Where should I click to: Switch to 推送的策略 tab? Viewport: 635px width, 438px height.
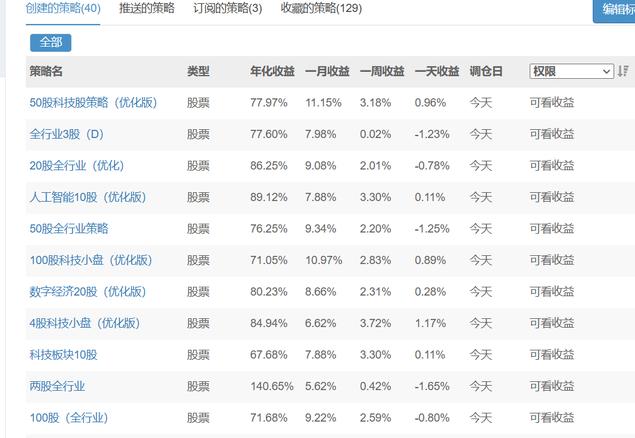point(146,8)
